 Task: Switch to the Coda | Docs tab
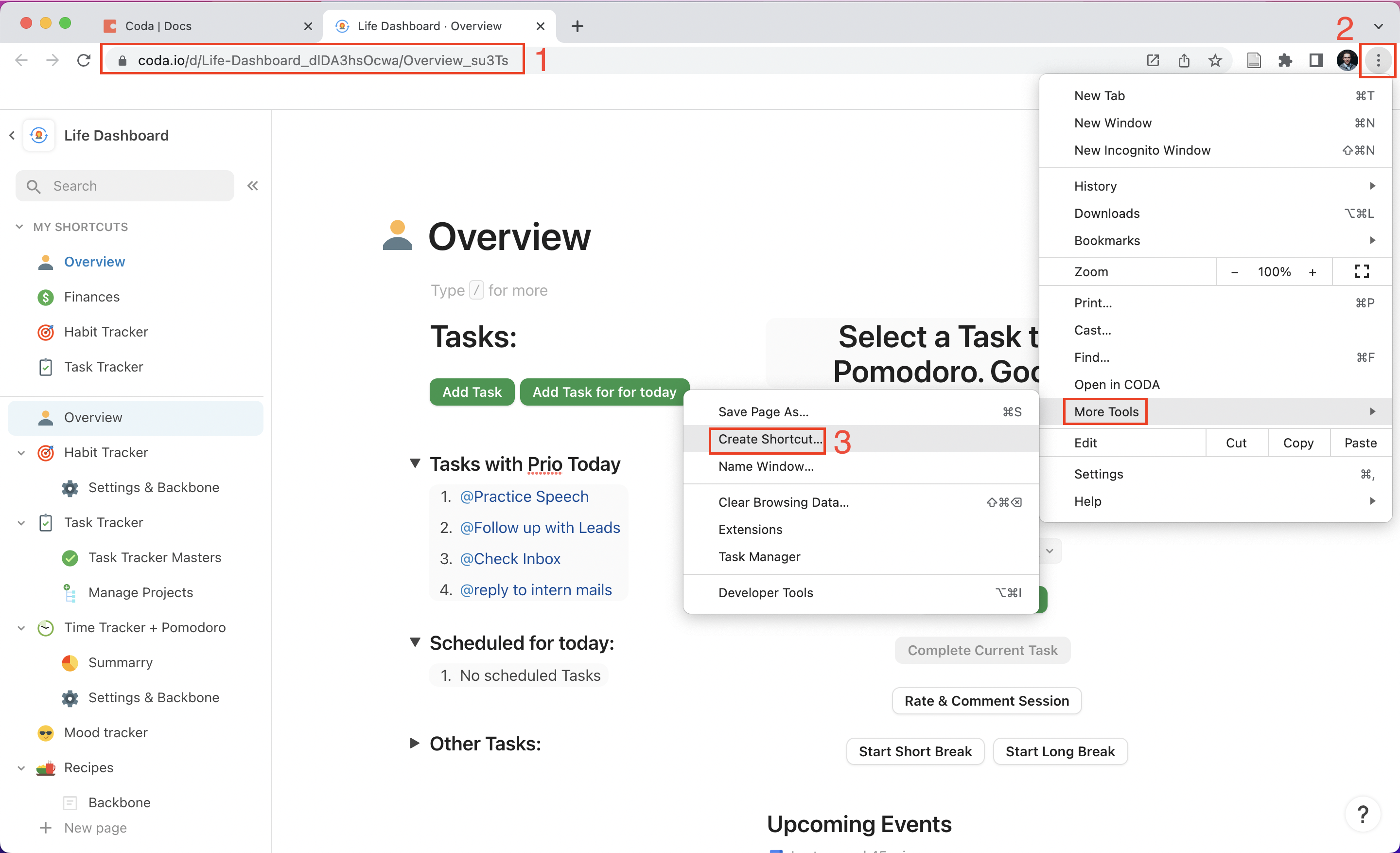(x=158, y=26)
